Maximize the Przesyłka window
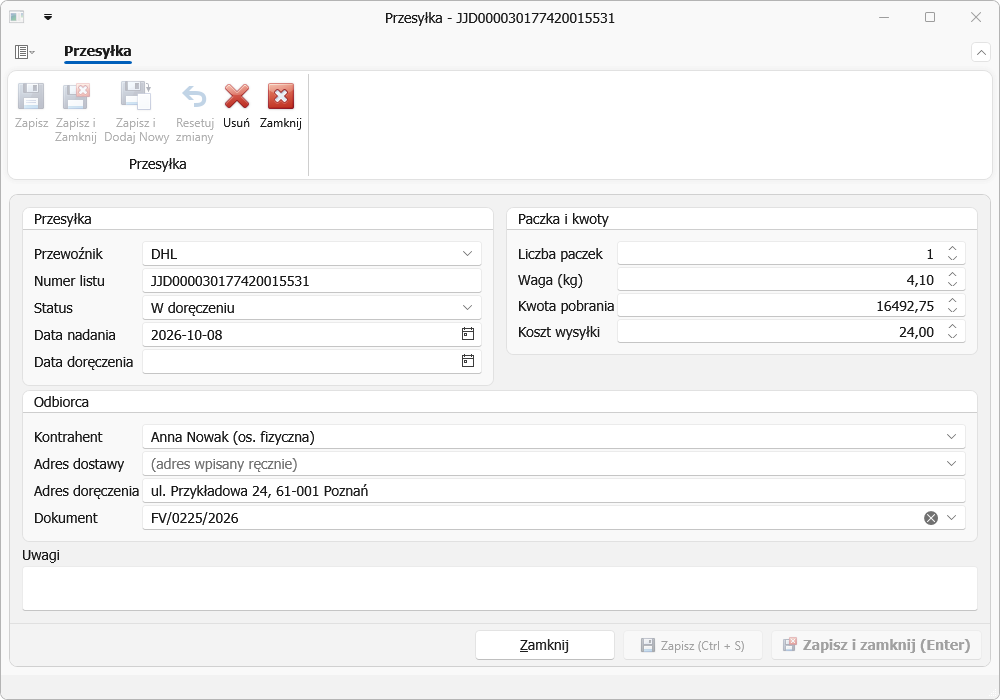Screen dimensions: 1000x700 click(x=930, y=17)
